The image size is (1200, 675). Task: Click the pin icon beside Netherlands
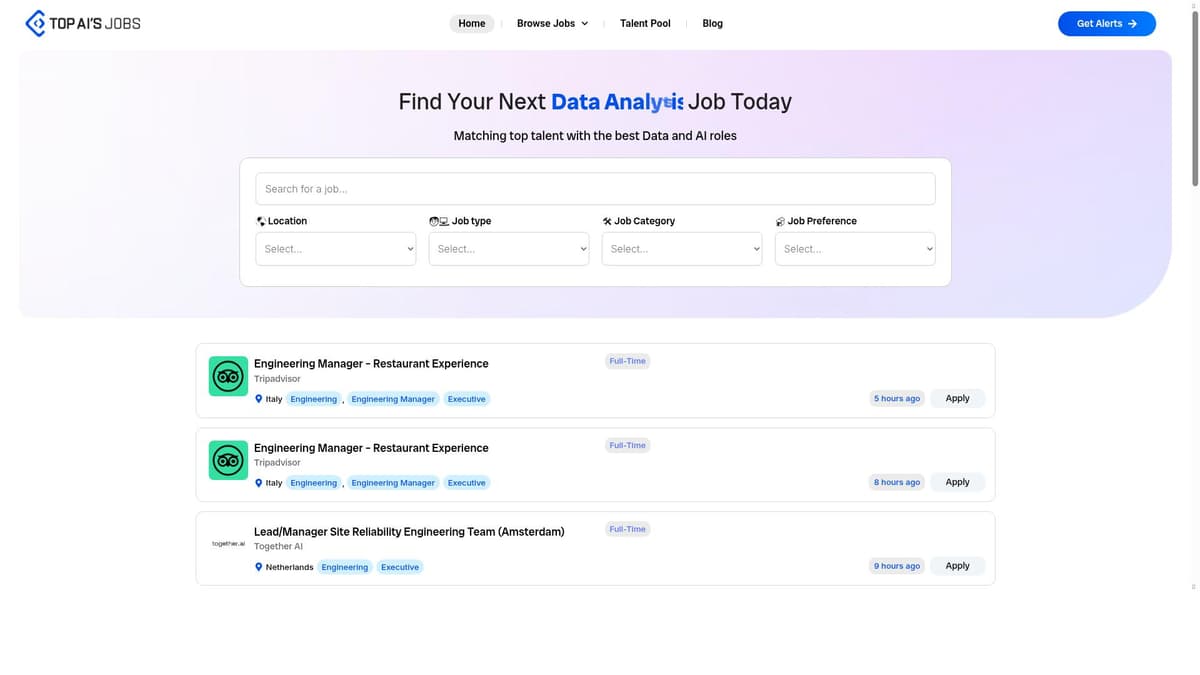[259, 567]
